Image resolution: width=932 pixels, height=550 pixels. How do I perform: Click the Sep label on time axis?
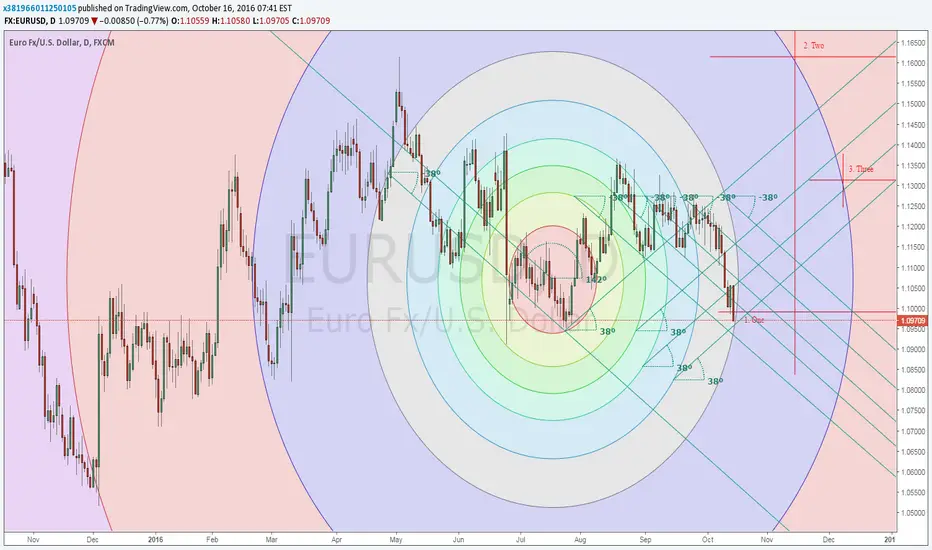pyautogui.click(x=646, y=540)
